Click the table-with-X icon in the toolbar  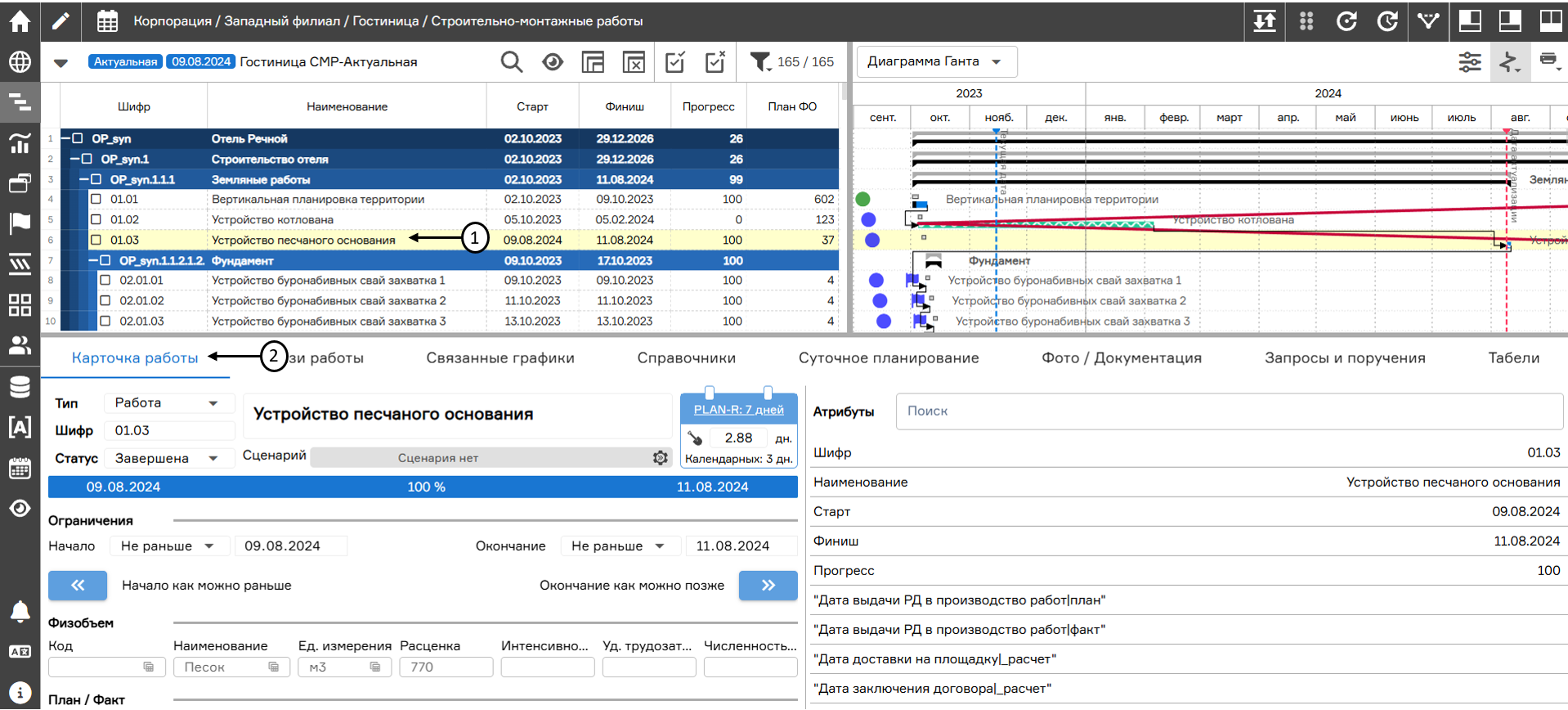[634, 62]
